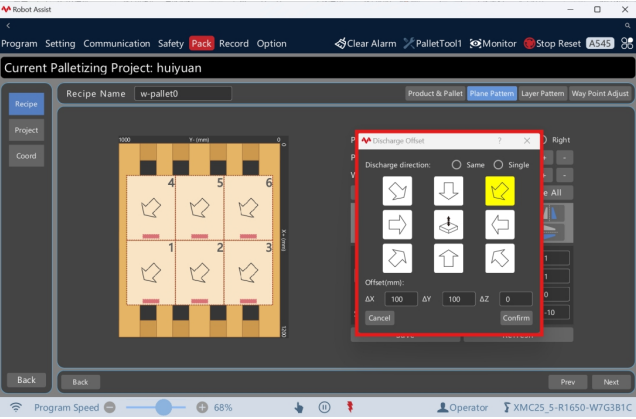The image size is (636, 419).
Task: Switch to Product & Pallet tab
Action: [435, 93]
